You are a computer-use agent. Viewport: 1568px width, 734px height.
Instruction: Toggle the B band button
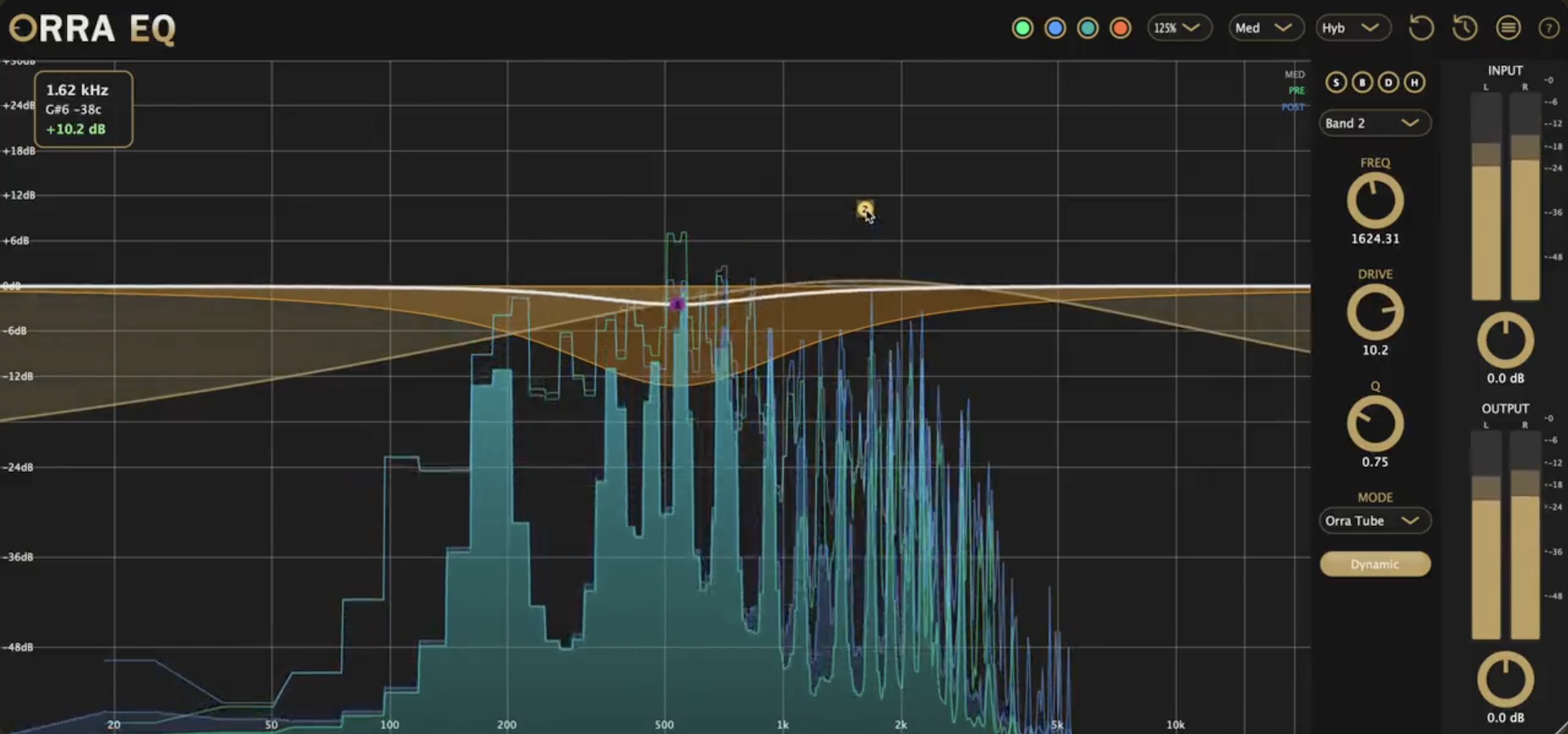point(1362,82)
